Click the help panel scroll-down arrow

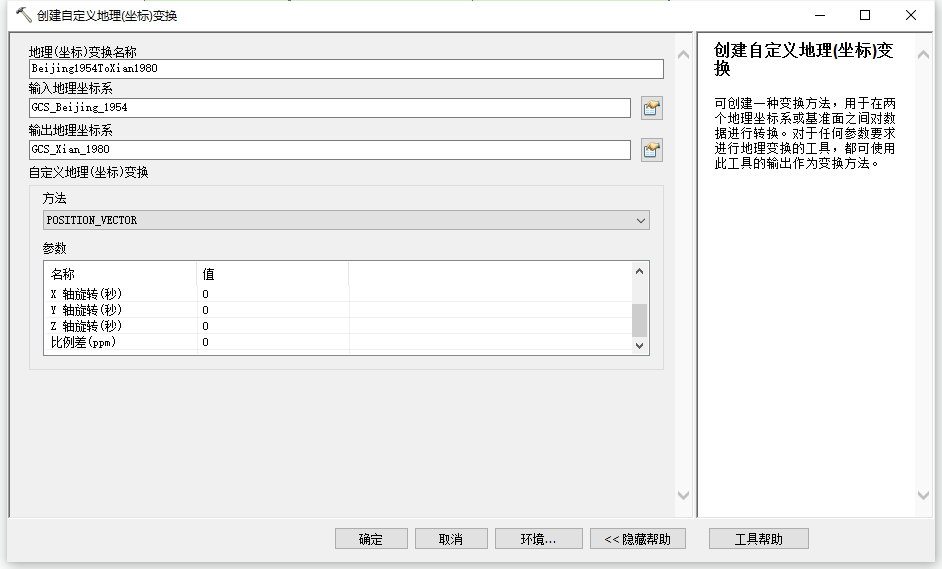click(x=923, y=495)
